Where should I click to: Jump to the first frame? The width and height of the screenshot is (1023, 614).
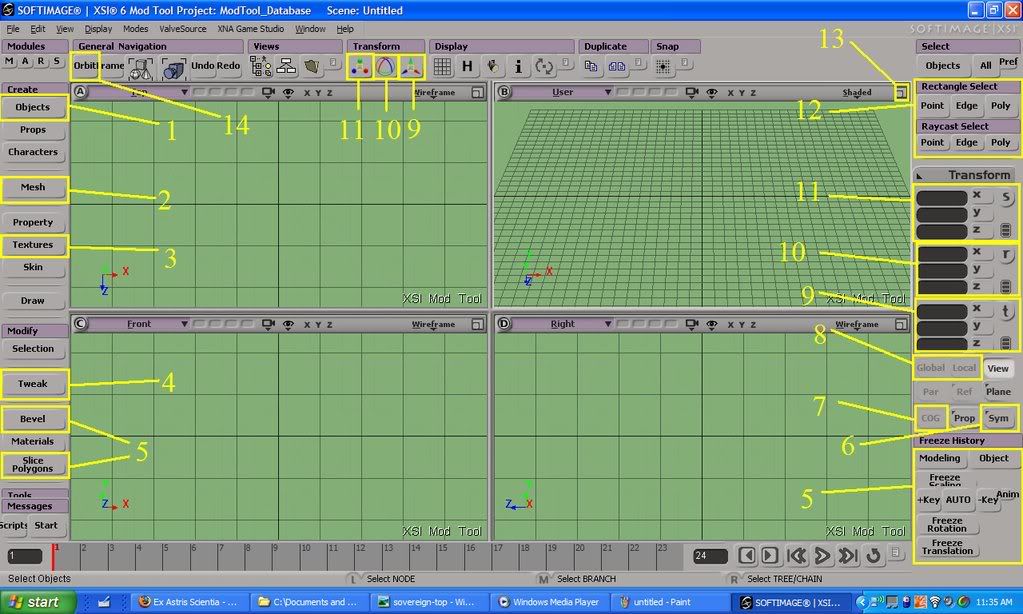tap(797, 556)
